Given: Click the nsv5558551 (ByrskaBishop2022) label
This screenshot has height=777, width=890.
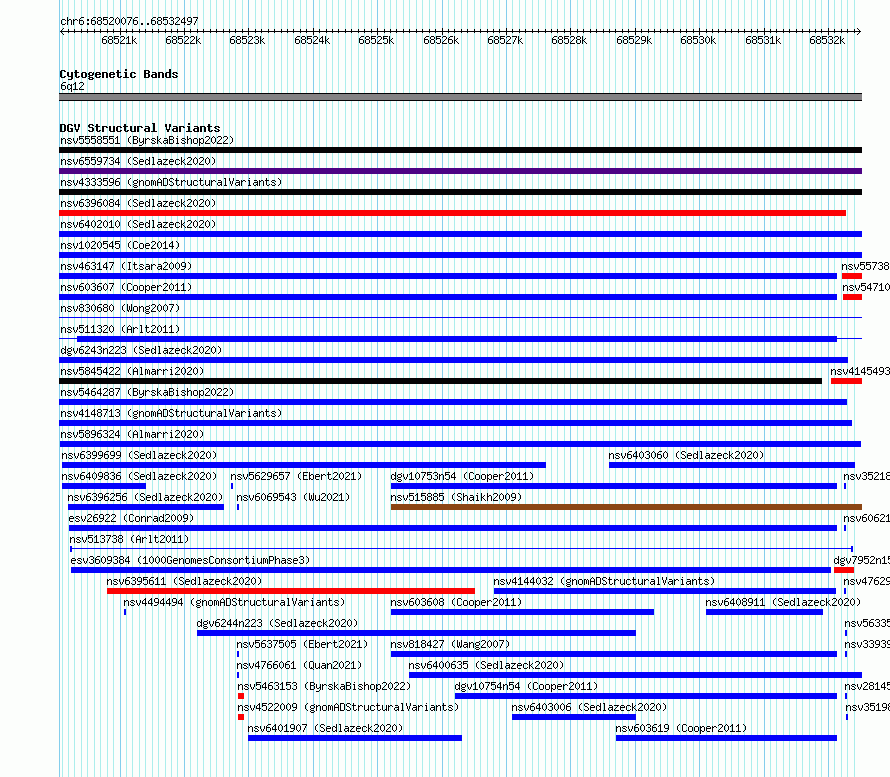Looking at the screenshot, I should (147, 140).
